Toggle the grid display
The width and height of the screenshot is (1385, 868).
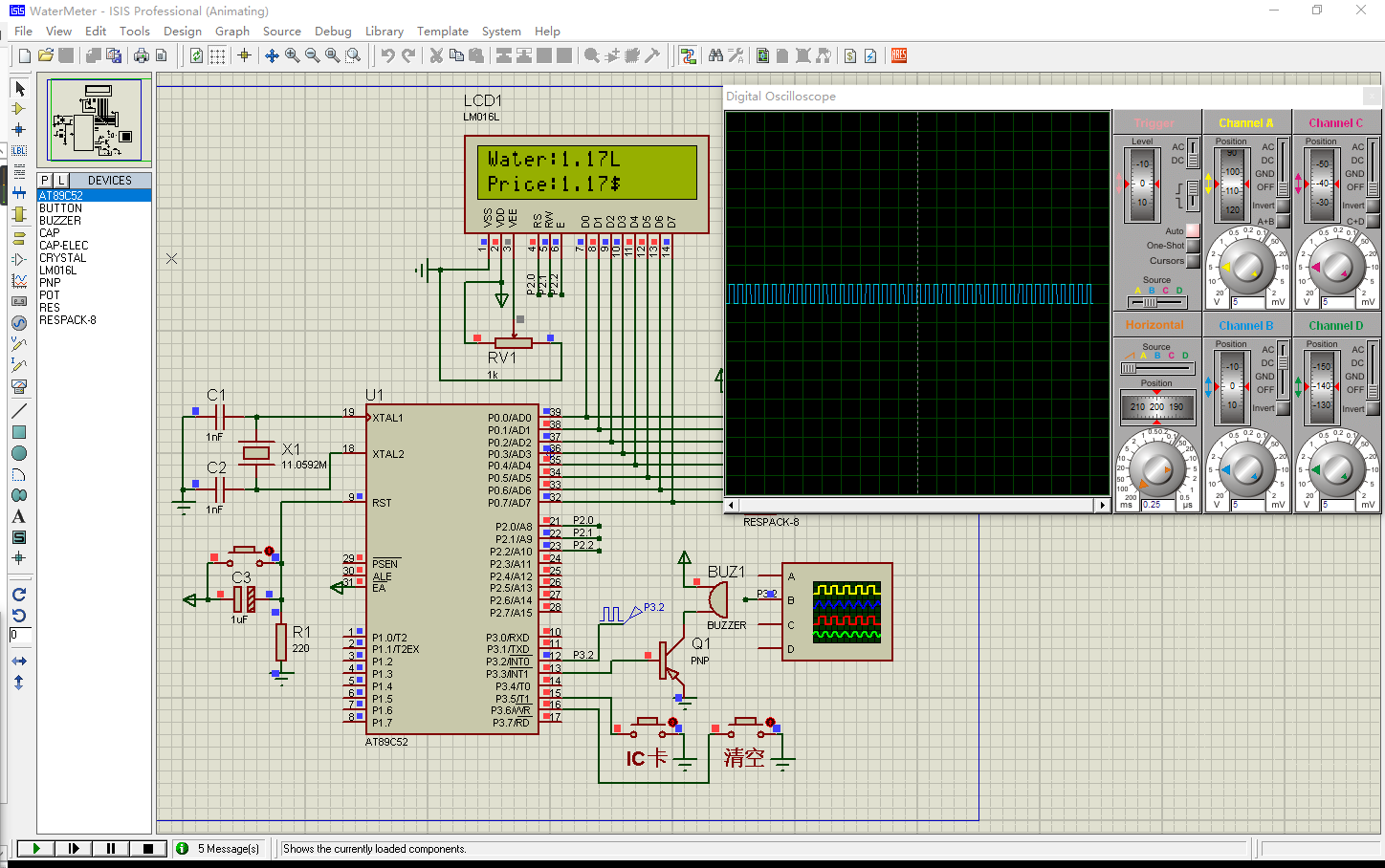pyautogui.click(x=217, y=55)
